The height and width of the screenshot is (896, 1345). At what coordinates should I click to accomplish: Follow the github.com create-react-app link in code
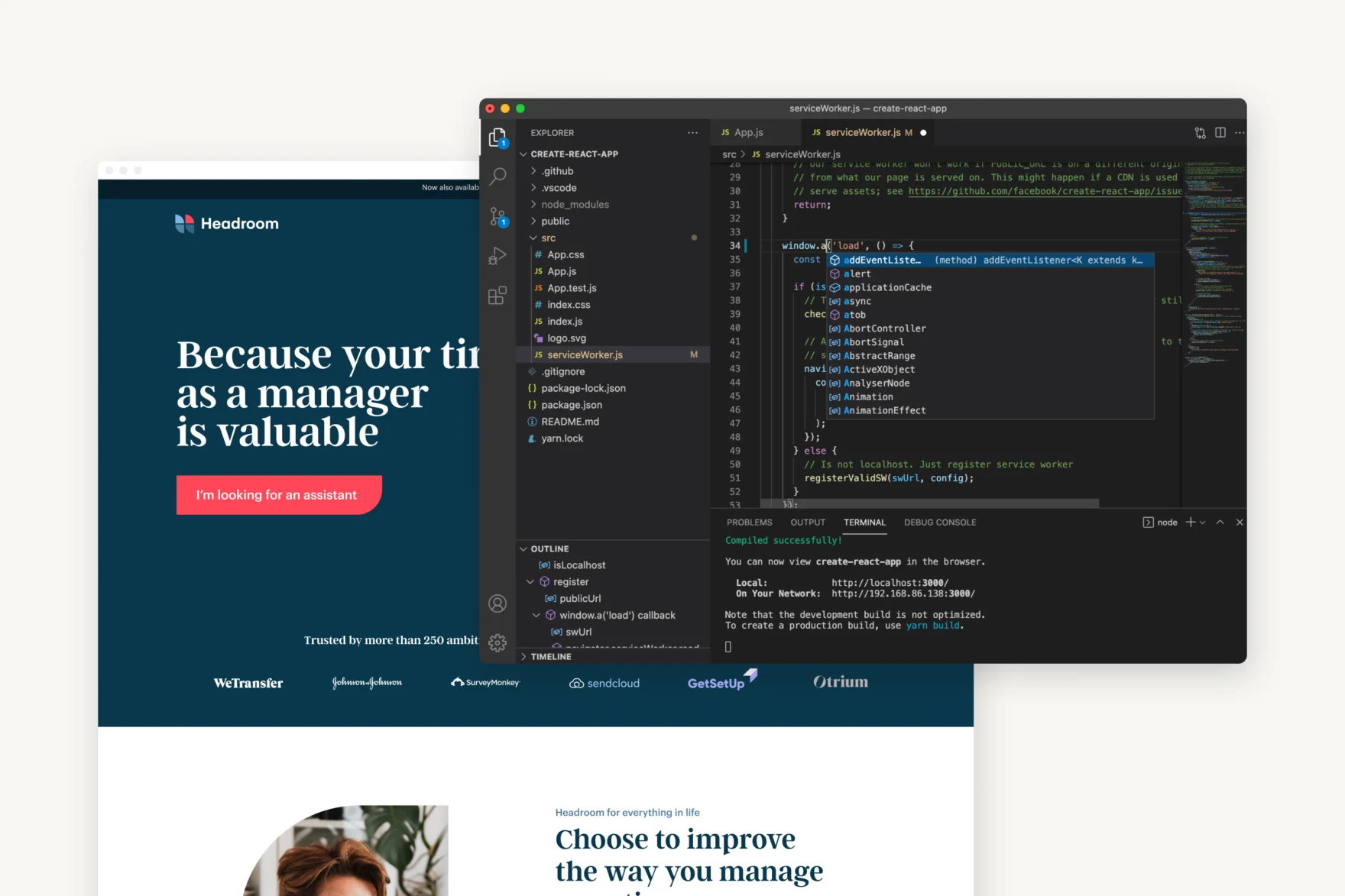(1045, 191)
